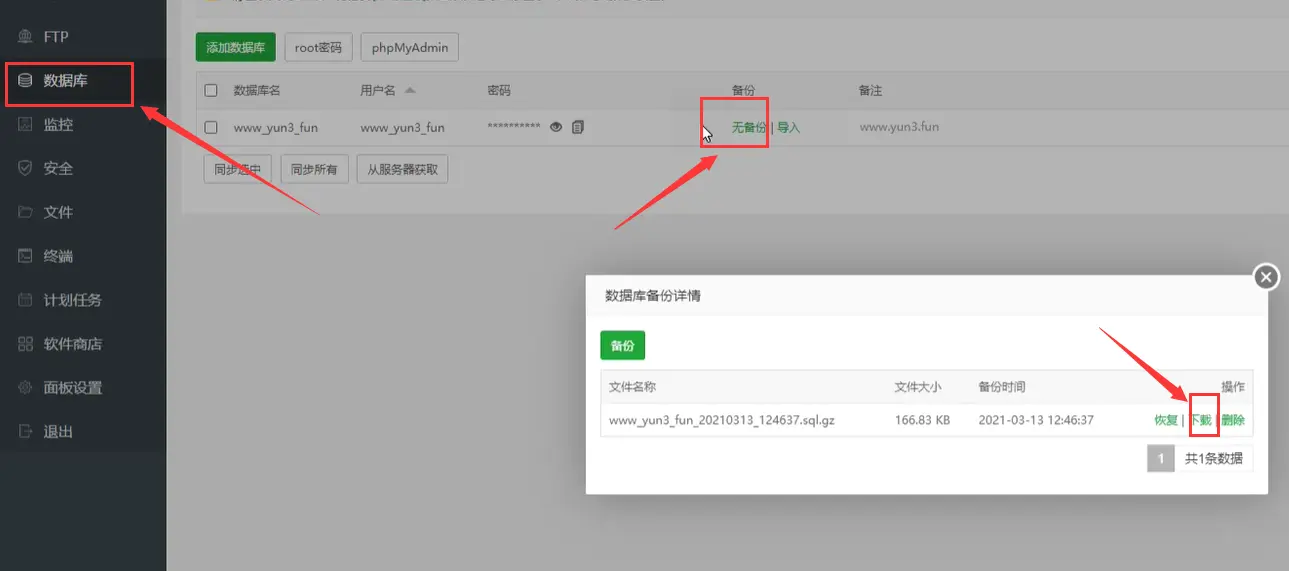Click the database sidebar icon

(x=26, y=81)
